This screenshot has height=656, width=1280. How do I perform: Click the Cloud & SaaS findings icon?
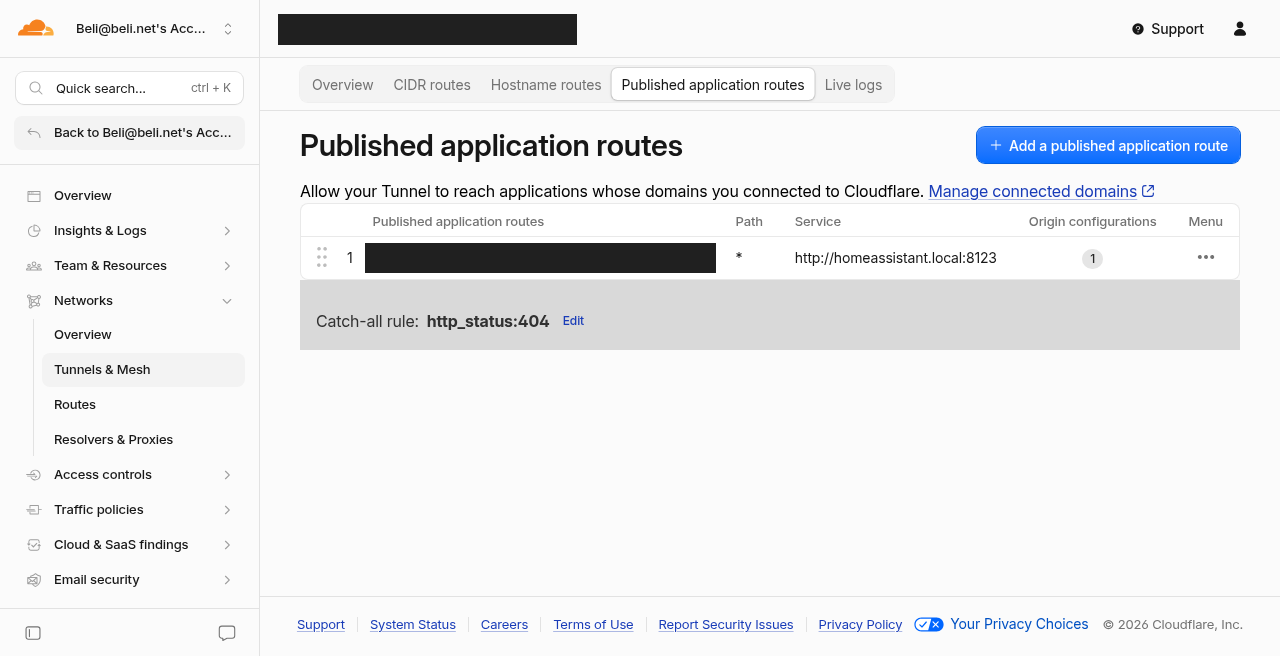point(34,545)
